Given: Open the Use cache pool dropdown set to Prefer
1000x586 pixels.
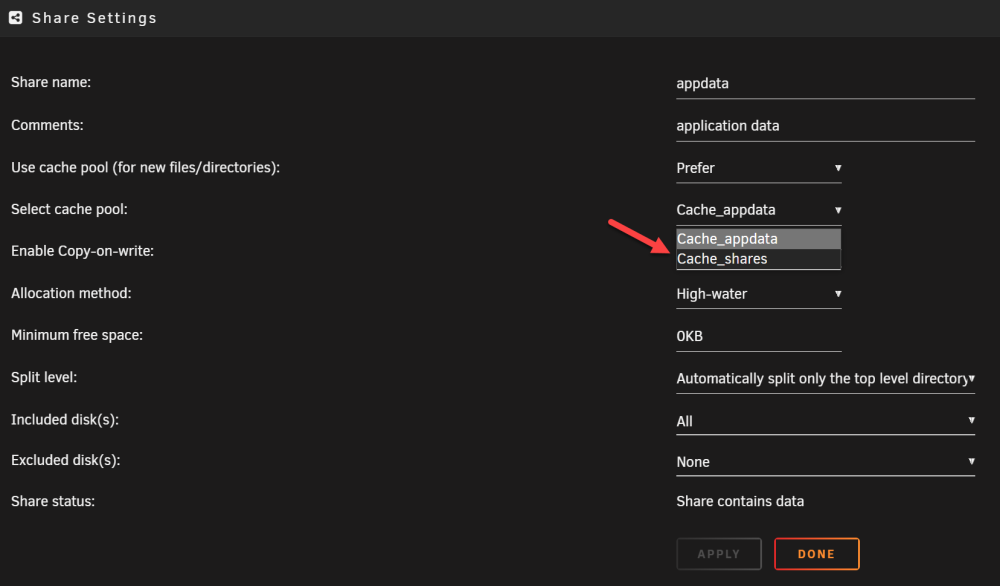Looking at the screenshot, I should [758, 168].
